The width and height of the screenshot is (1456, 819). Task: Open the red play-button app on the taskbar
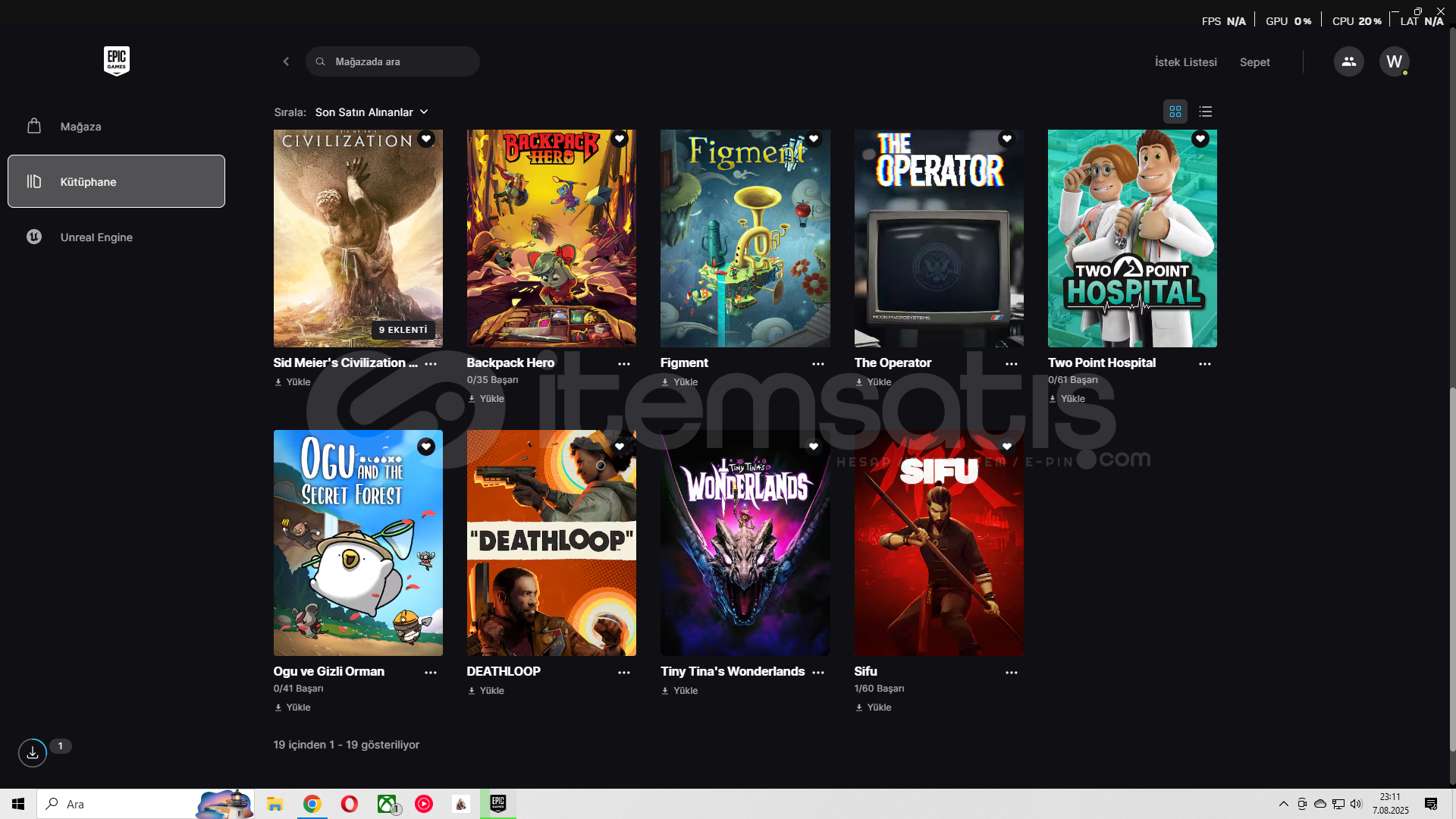424,804
